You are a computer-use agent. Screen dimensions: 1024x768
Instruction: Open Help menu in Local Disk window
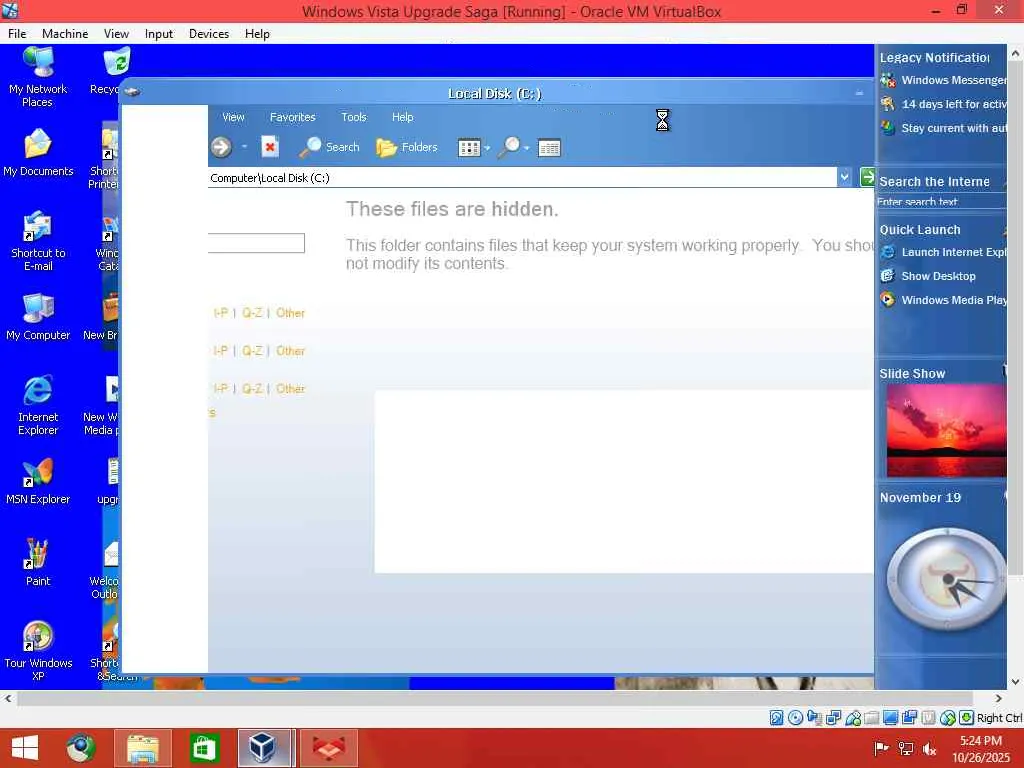click(402, 117)
